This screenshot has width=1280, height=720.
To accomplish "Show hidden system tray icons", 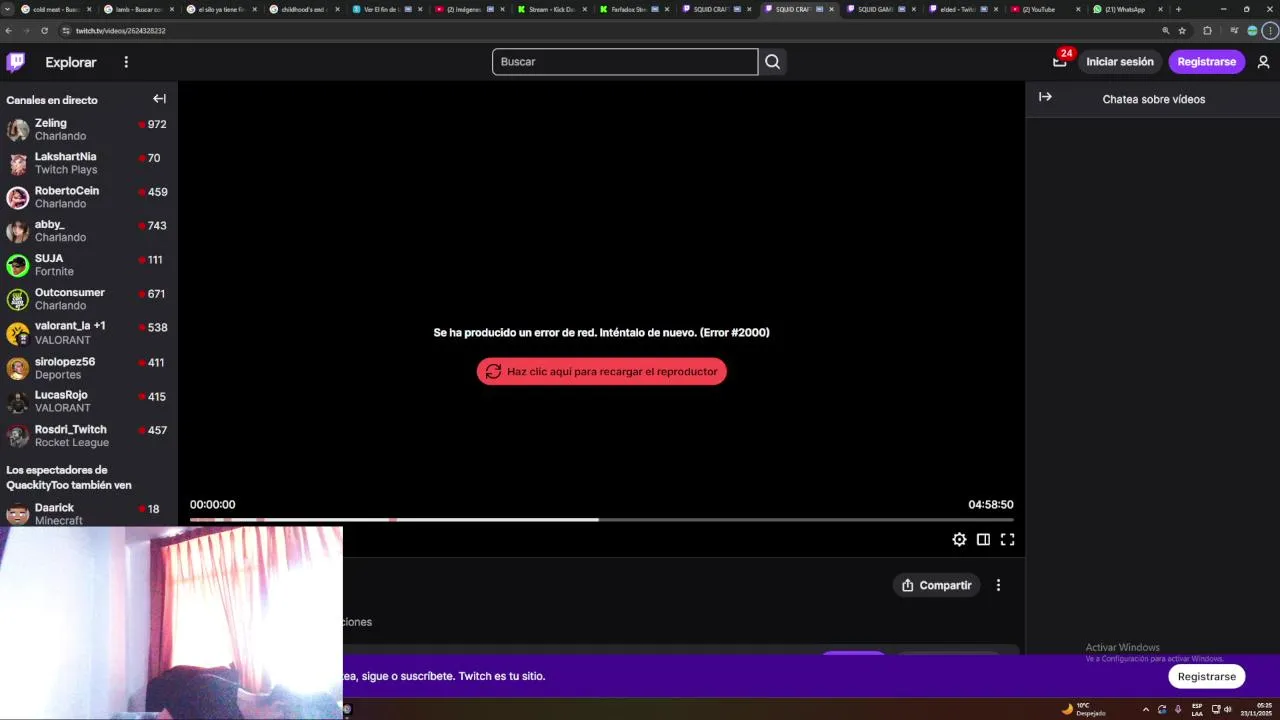I will tap(1146, 709).
